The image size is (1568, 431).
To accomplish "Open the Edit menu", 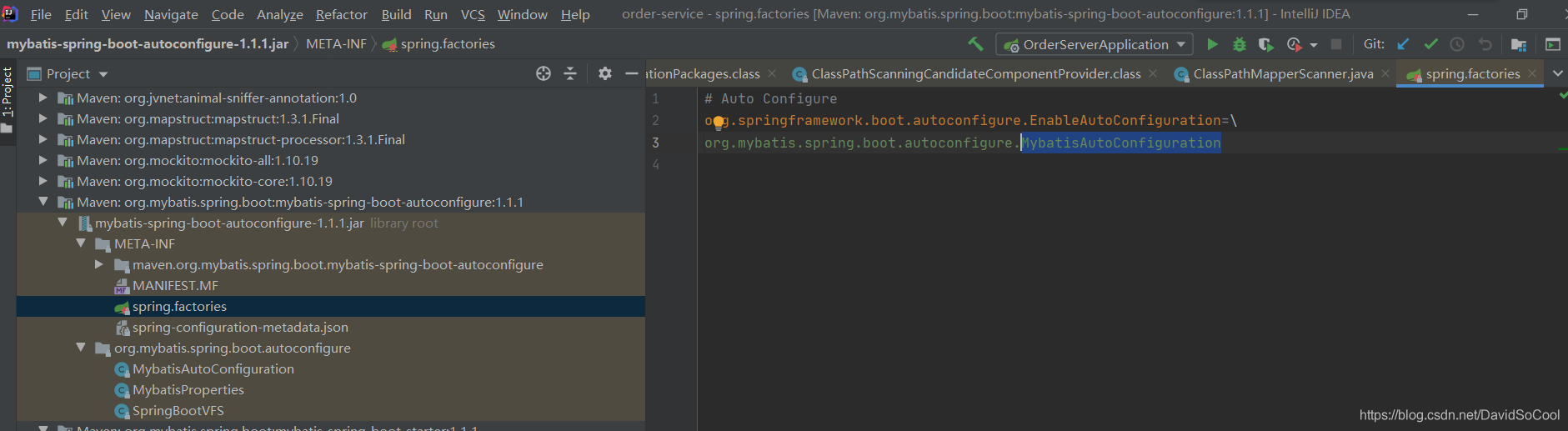I will [77, 14].
